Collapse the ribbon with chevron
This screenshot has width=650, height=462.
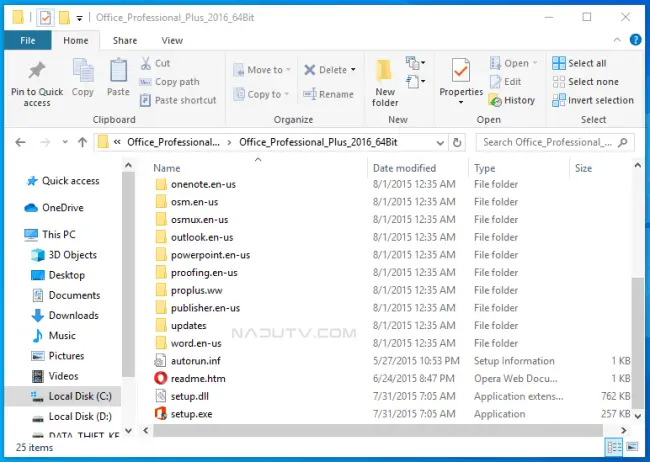[x=617, y=40]
